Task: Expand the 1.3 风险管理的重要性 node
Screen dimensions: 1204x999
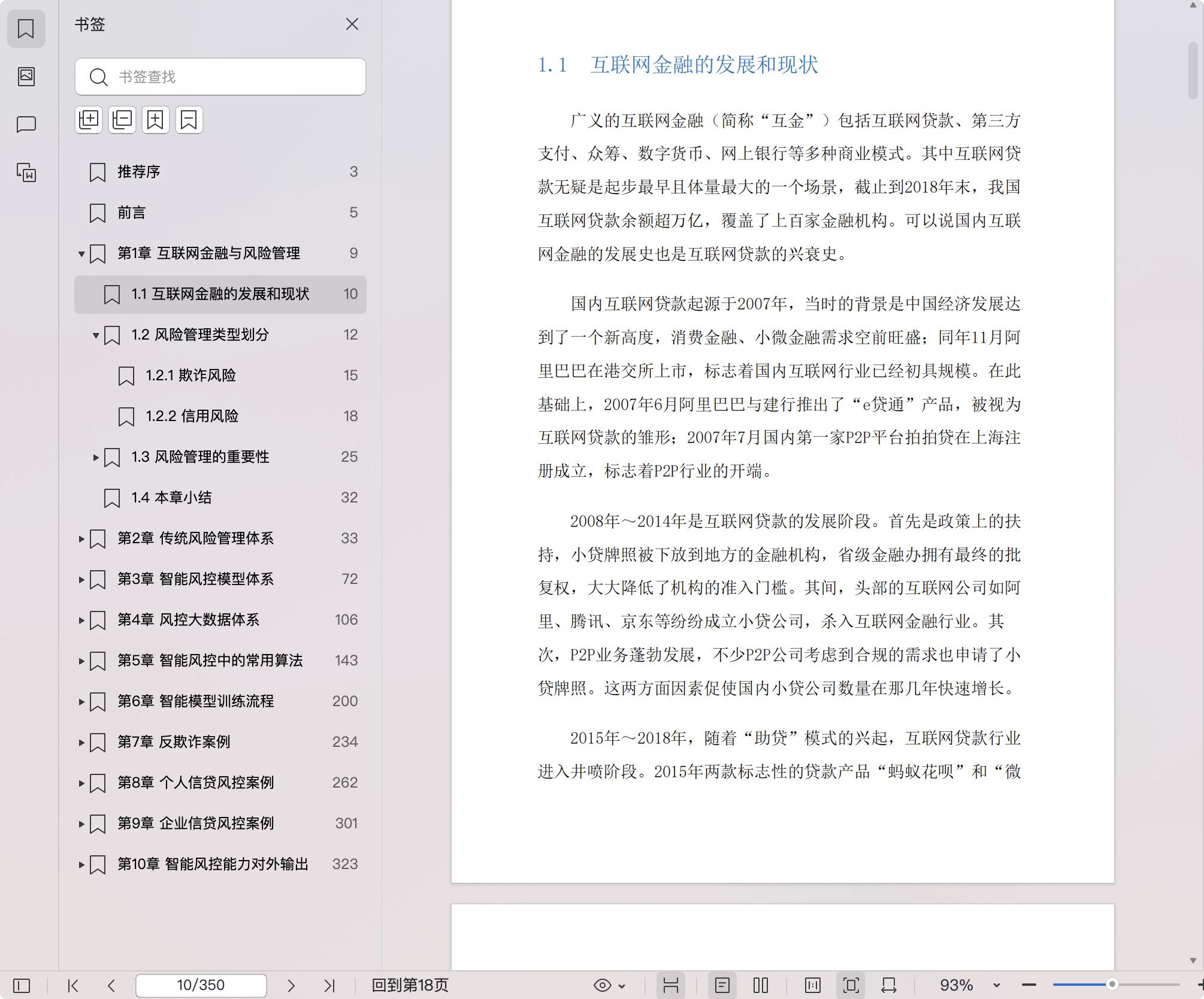Action: coord(96,458)
